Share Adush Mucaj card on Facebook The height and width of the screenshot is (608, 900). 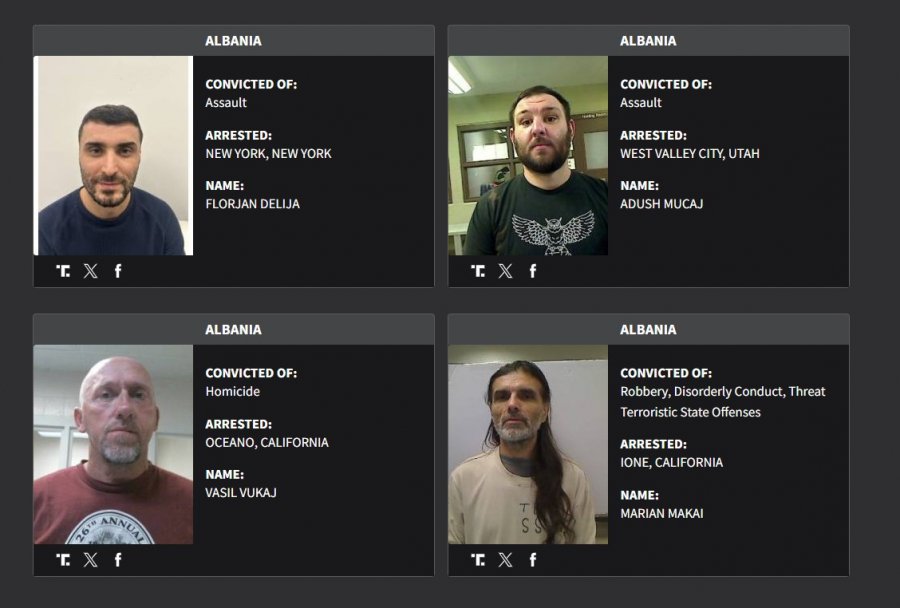[x=533, y=271]
